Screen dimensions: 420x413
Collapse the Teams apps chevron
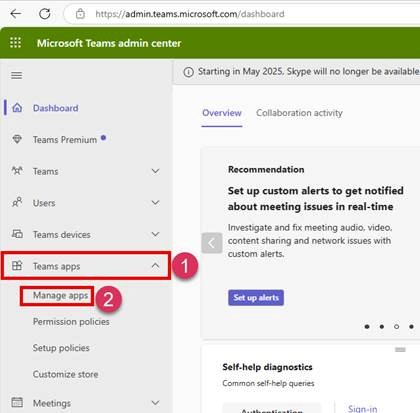pos(155,266)
